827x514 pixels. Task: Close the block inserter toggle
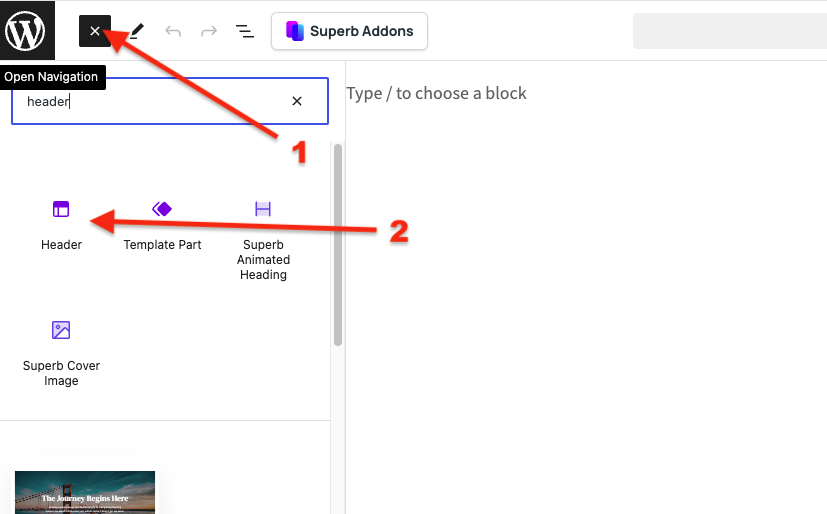pos(95,31)
